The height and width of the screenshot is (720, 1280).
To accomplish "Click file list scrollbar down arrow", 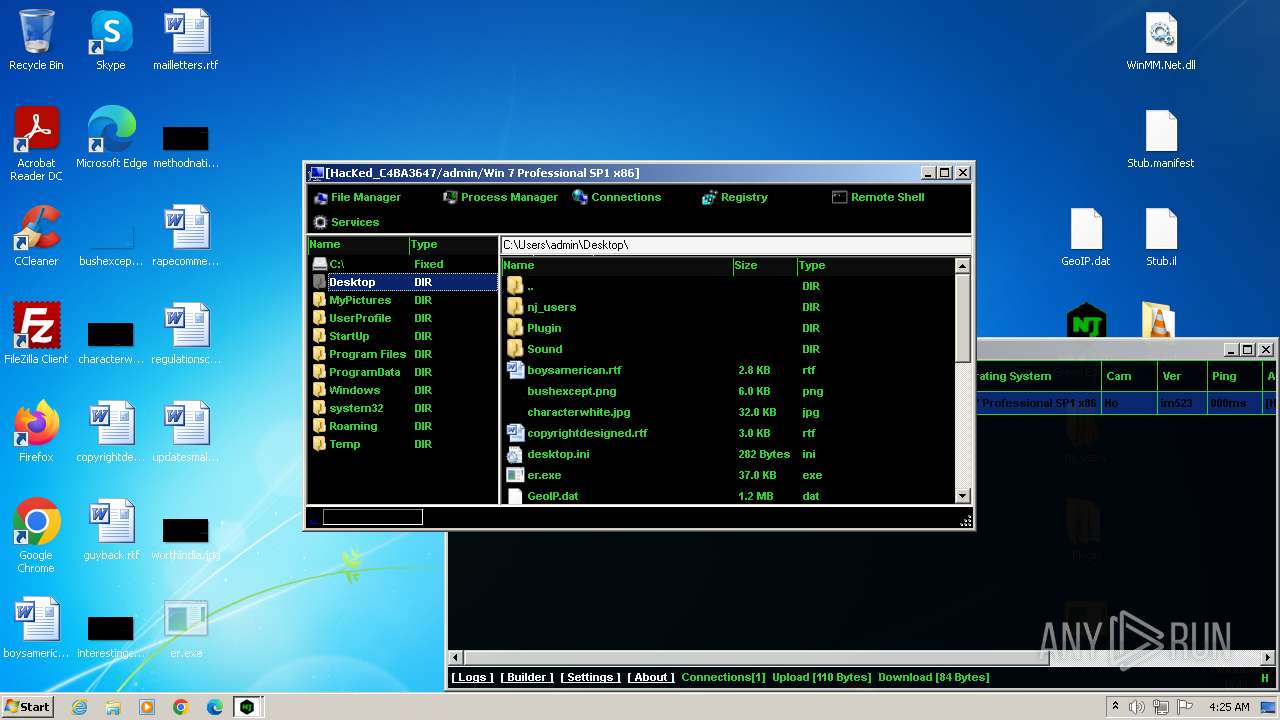I will pos(962,495).
